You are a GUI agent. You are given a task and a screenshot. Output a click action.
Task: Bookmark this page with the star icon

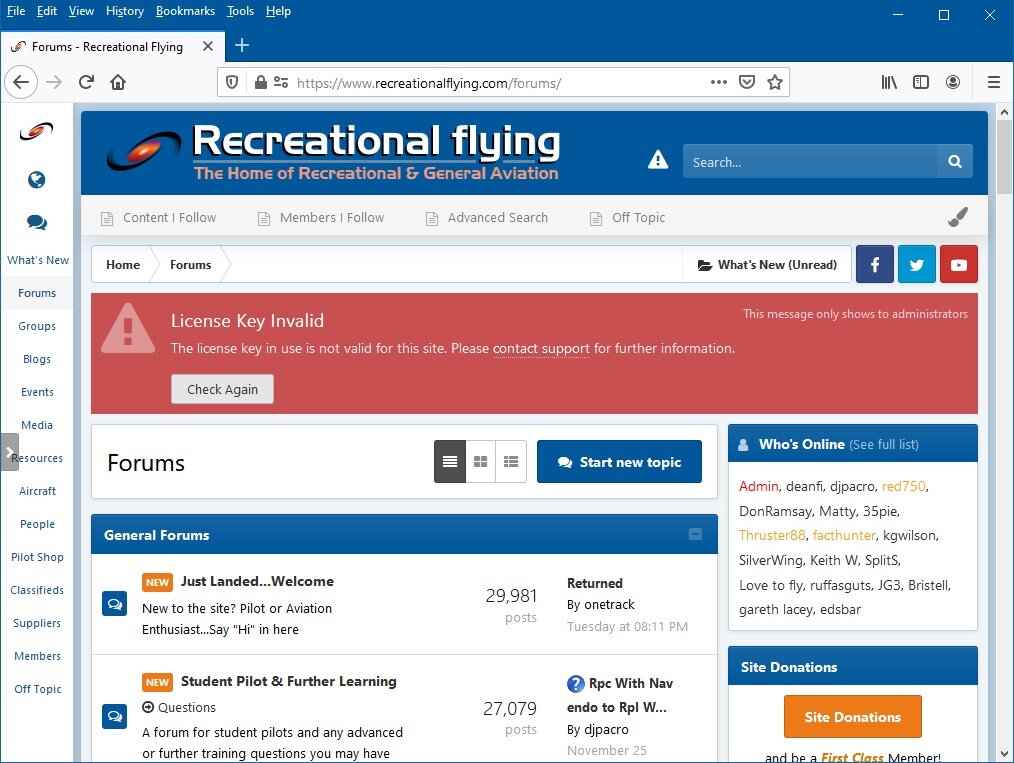pos(775,82)
